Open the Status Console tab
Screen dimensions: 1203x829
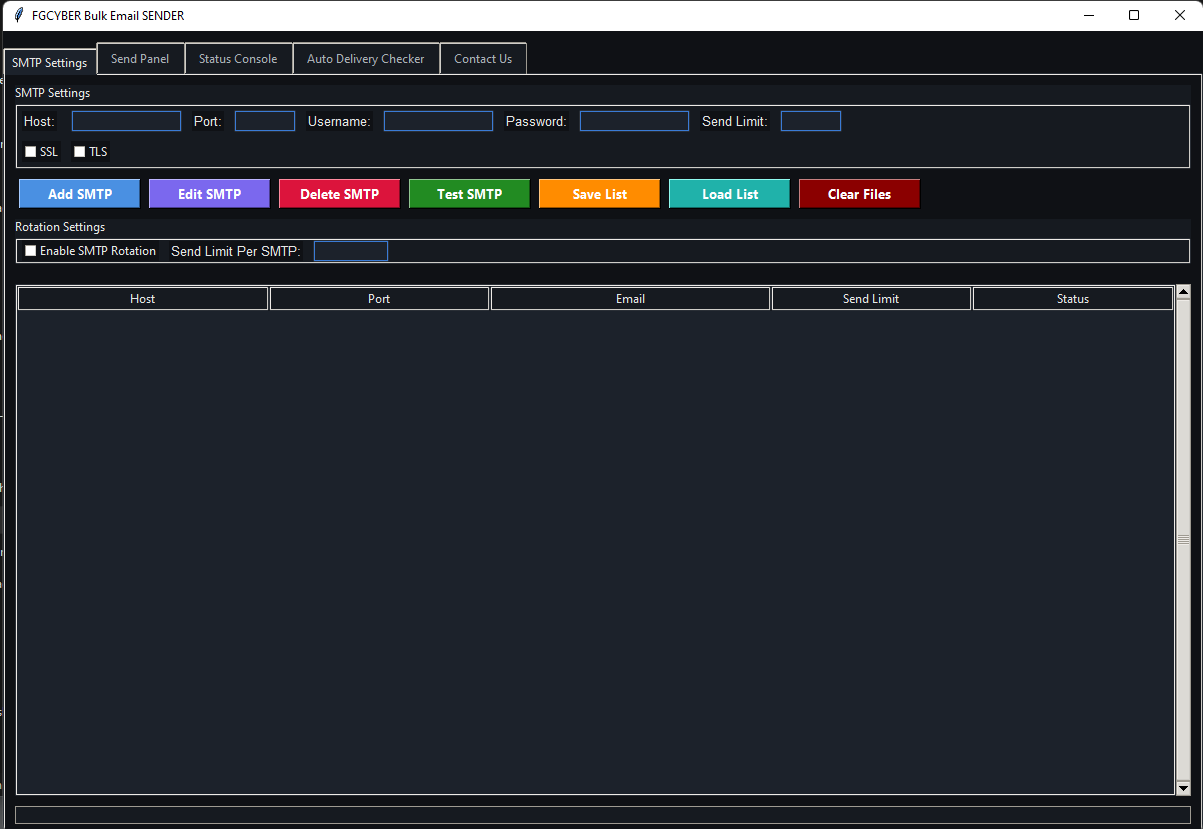238,59
